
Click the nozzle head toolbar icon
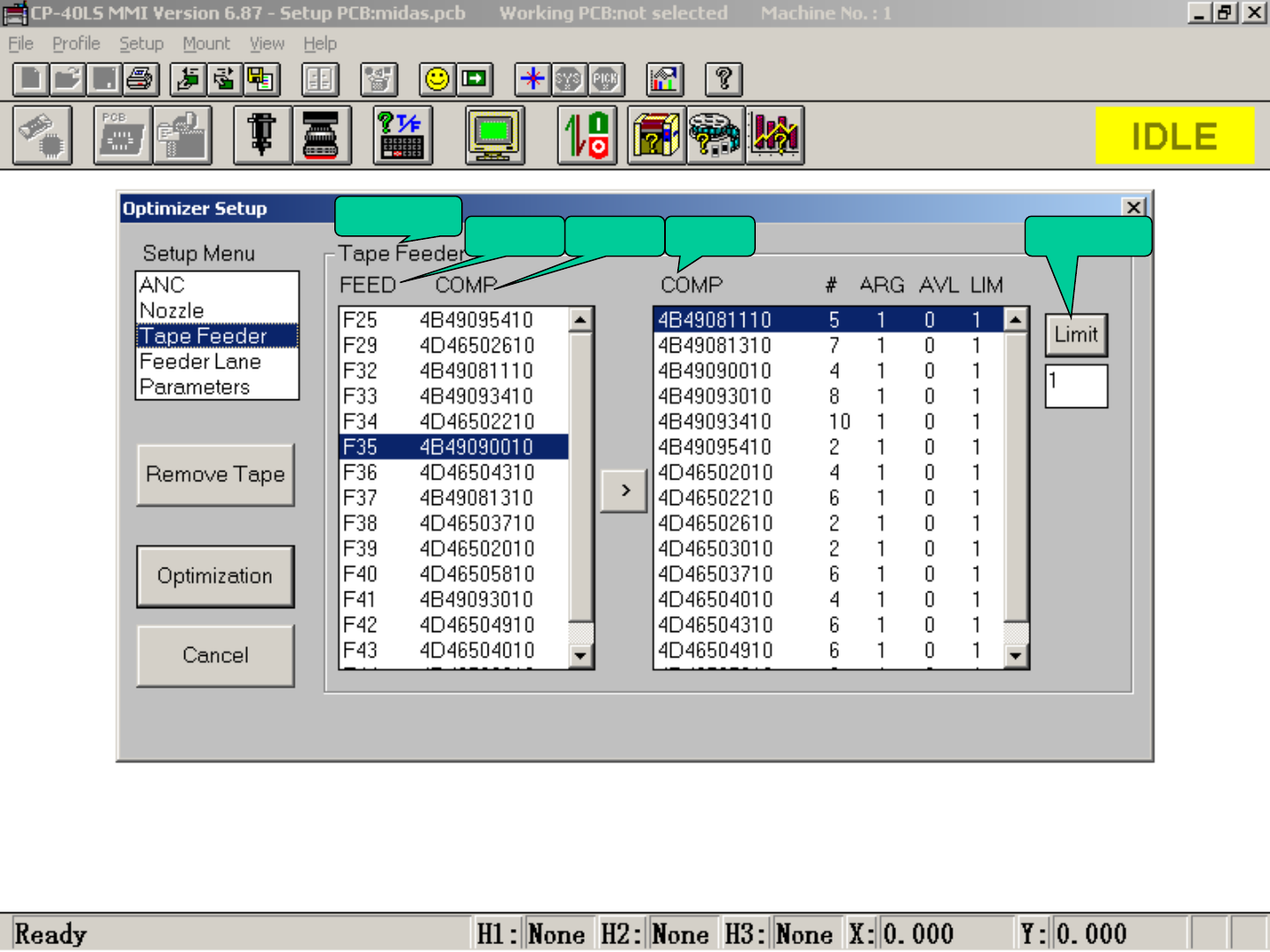tap(262, 136)
